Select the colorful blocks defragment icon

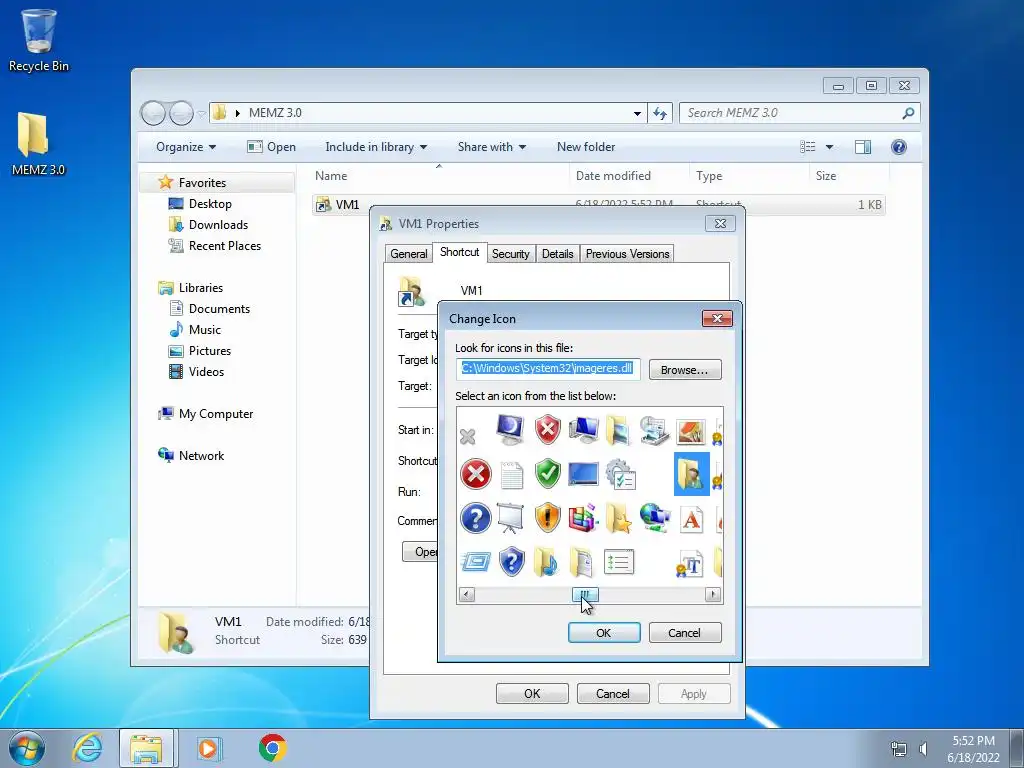point(583,519)
